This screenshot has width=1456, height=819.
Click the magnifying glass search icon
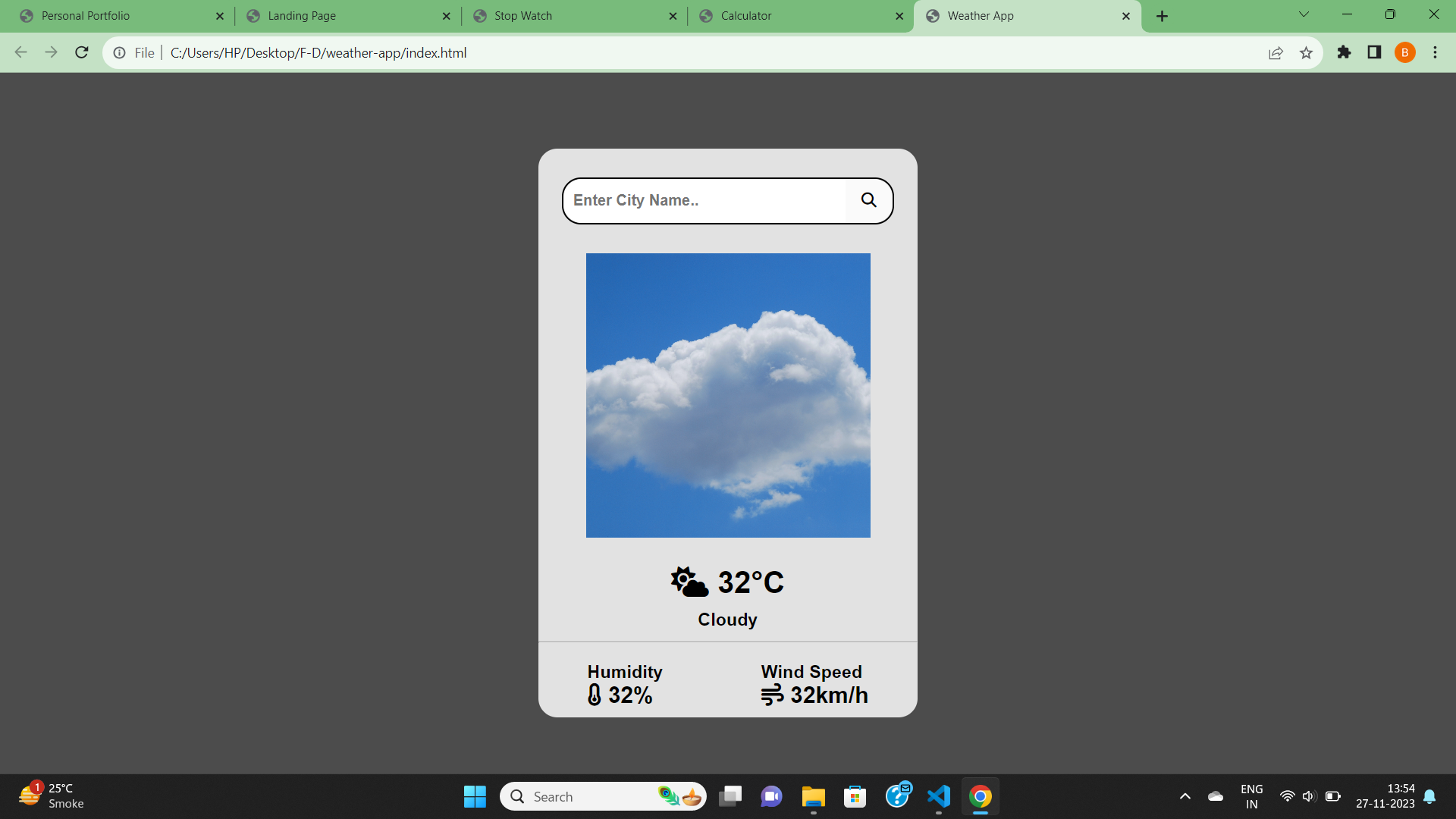[x=868, y=200]
